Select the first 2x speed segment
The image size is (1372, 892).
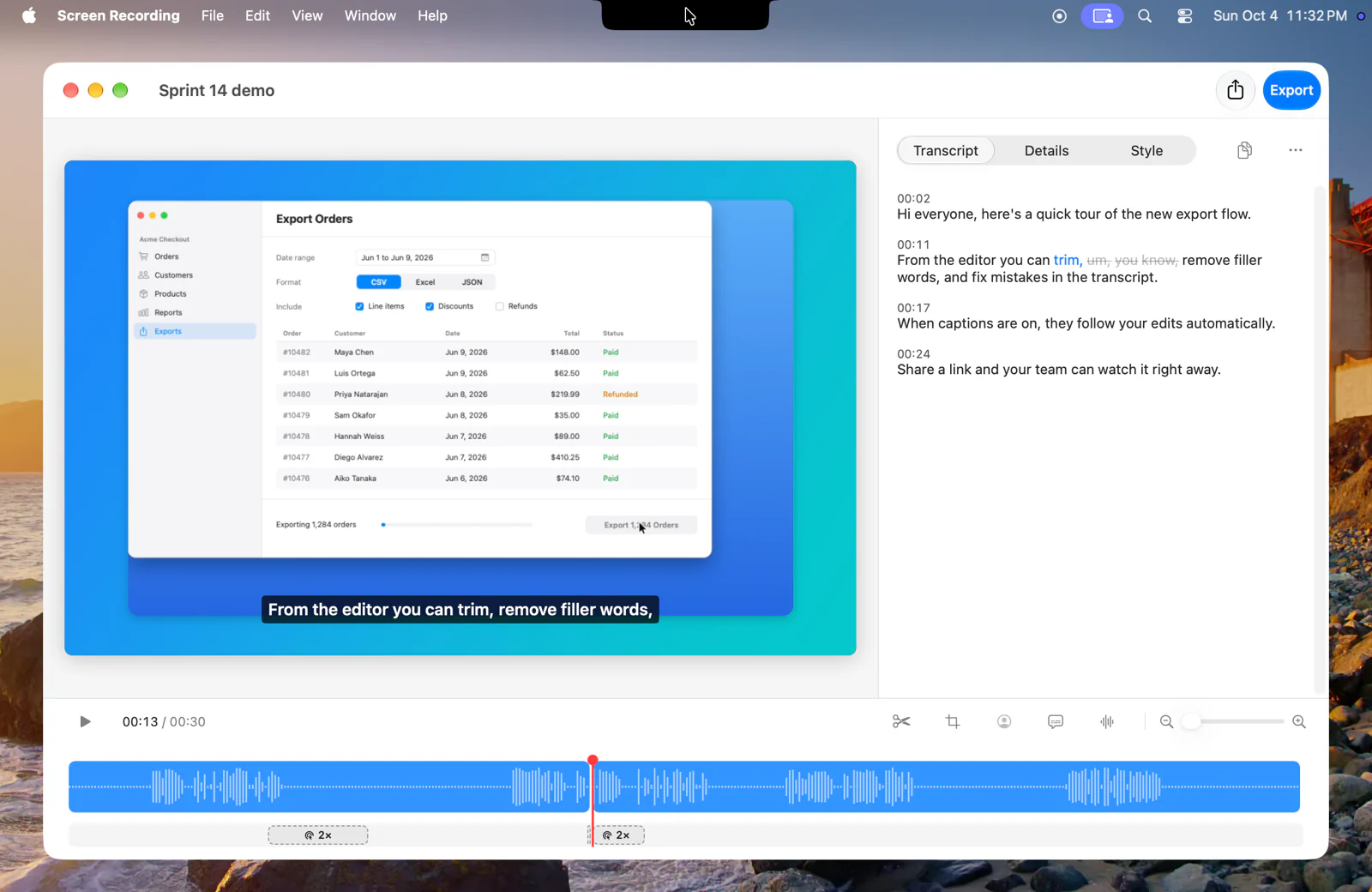[x=318, y=835]
